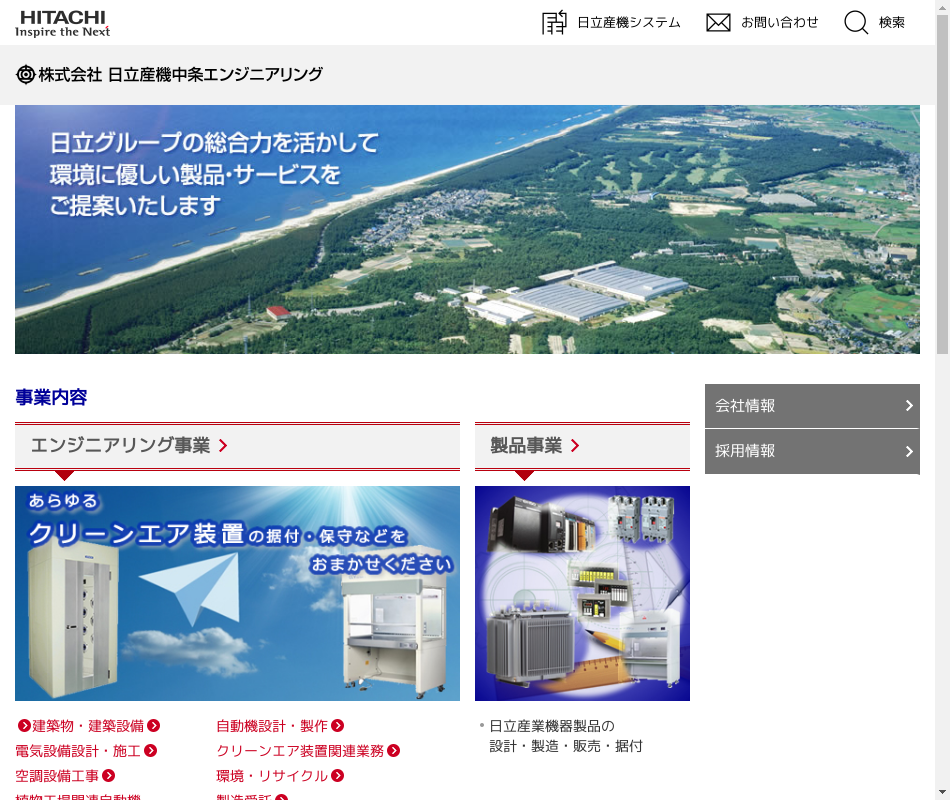Open the 建築物・建築設備 link
This screenshot has width=950, height=800.
[88, 726]
